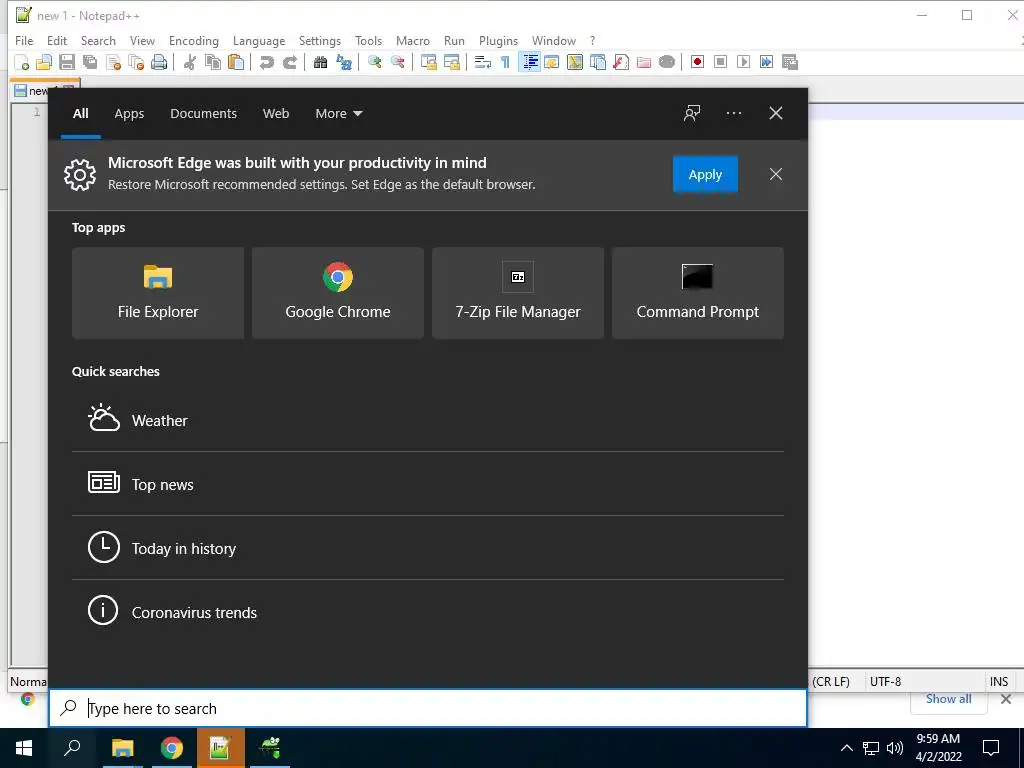Select Today in history quick search

(428, 548)
